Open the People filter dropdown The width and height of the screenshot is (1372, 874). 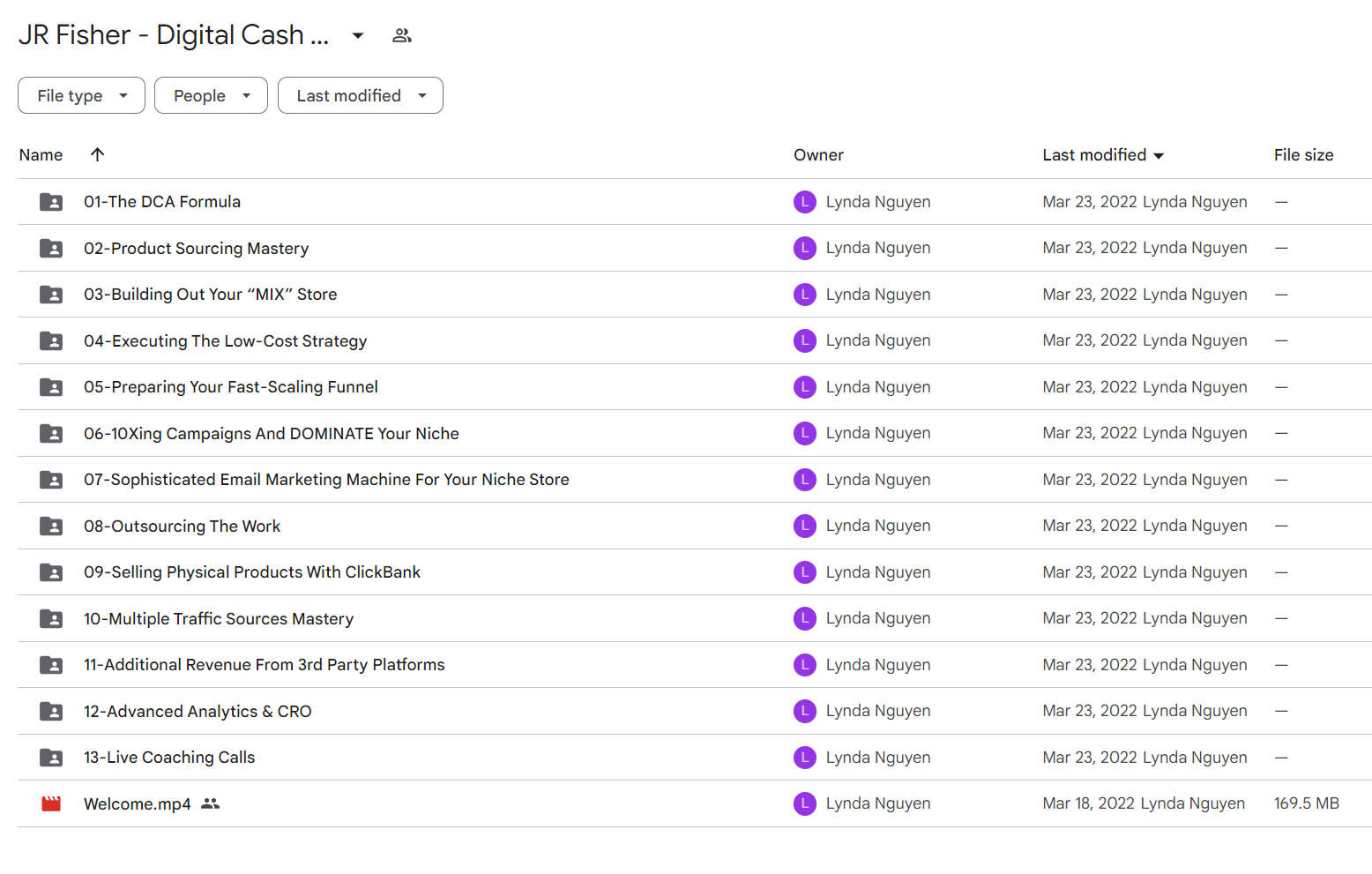point(211,95)
